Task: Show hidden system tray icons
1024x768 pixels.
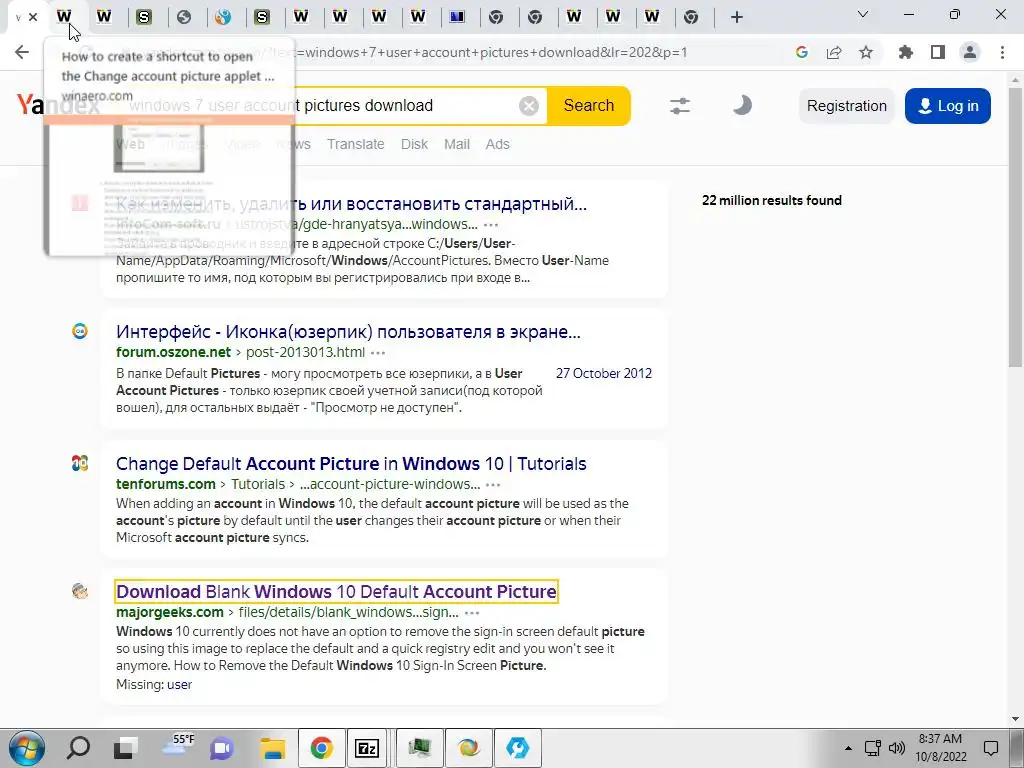Action: click(848, 748)
